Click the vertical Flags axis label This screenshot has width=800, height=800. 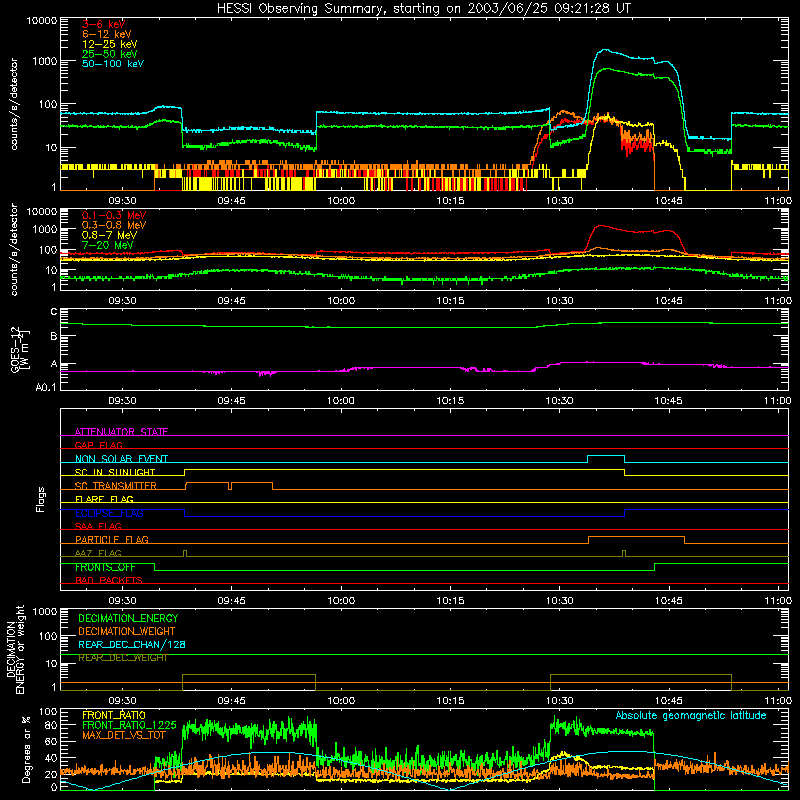41,499
